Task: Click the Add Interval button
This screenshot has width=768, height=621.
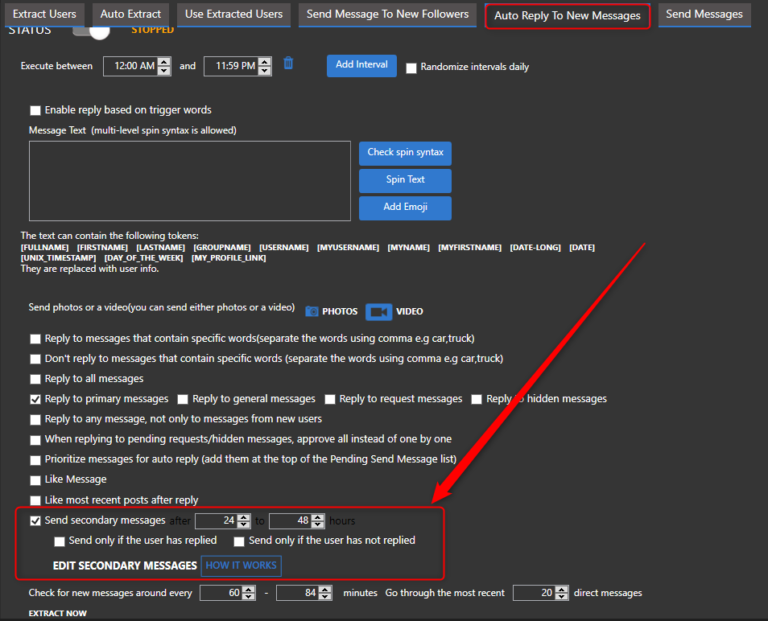Action: pyautogui.click(x=361, y=65)
